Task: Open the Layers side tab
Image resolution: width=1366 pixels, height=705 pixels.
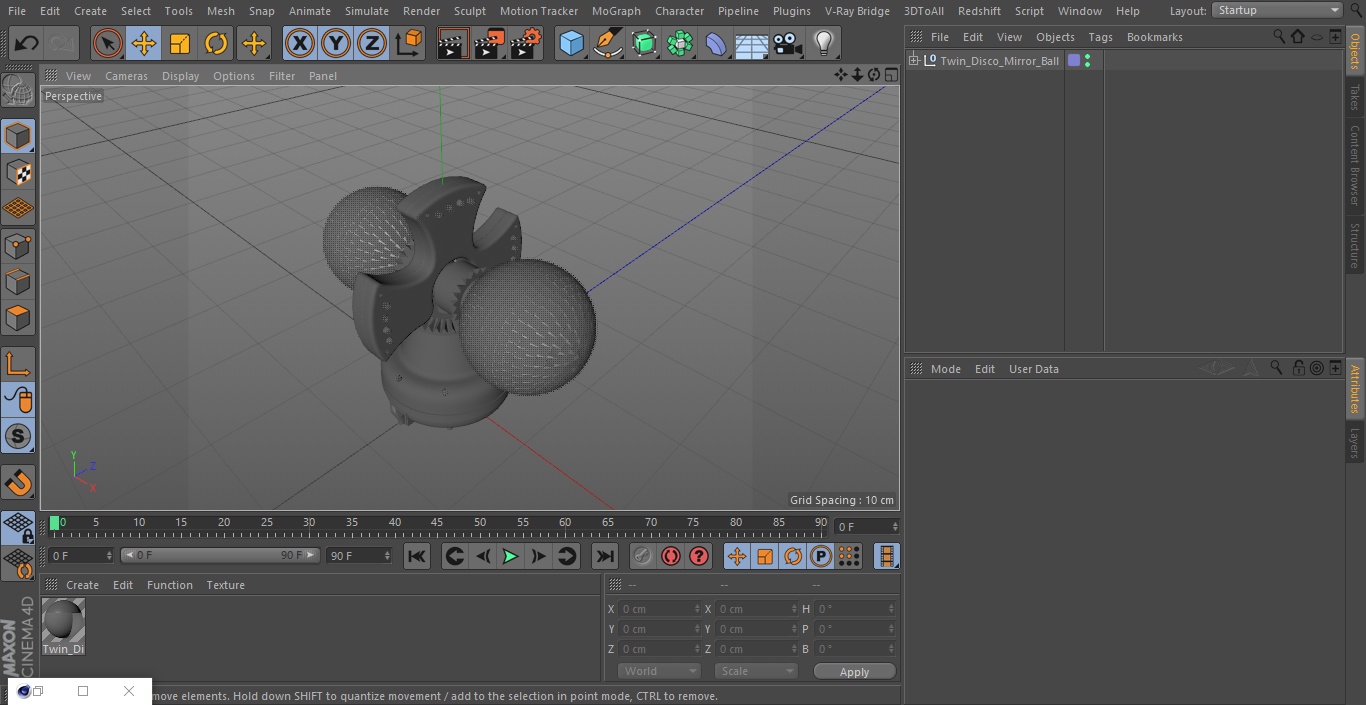Action: [1355, 442]
